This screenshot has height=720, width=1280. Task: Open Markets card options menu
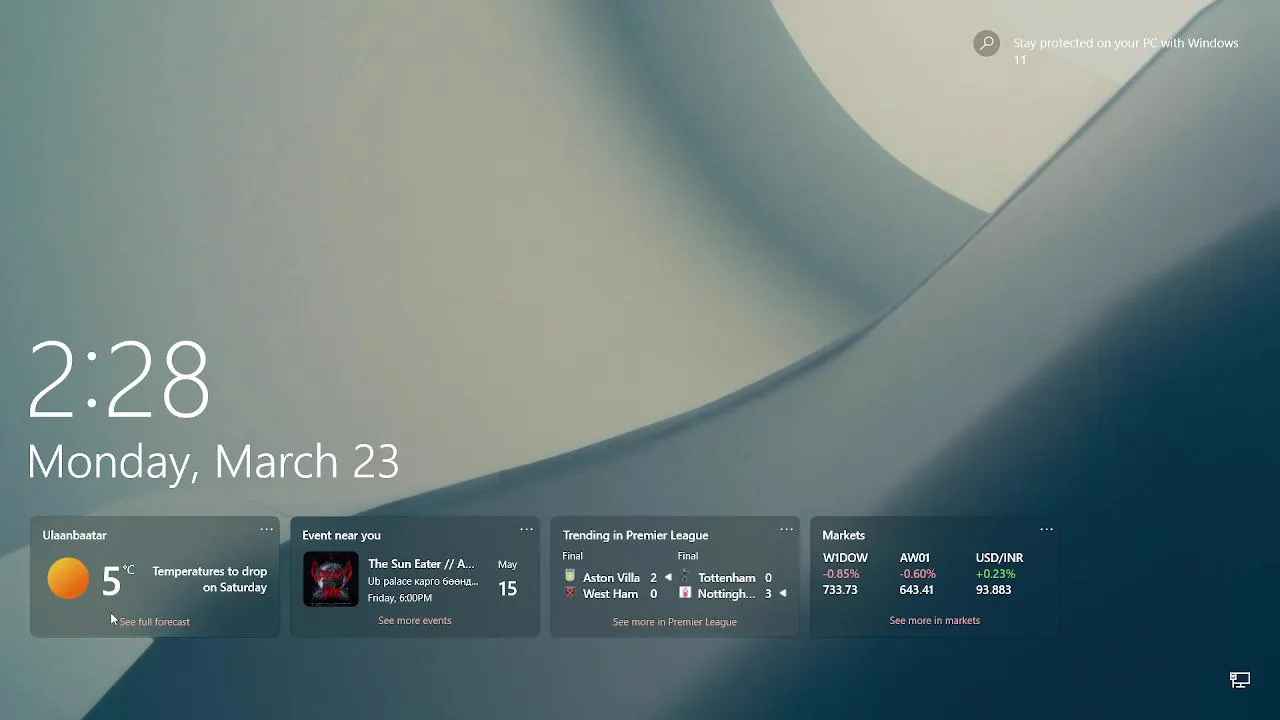(x=1046, y=529)
